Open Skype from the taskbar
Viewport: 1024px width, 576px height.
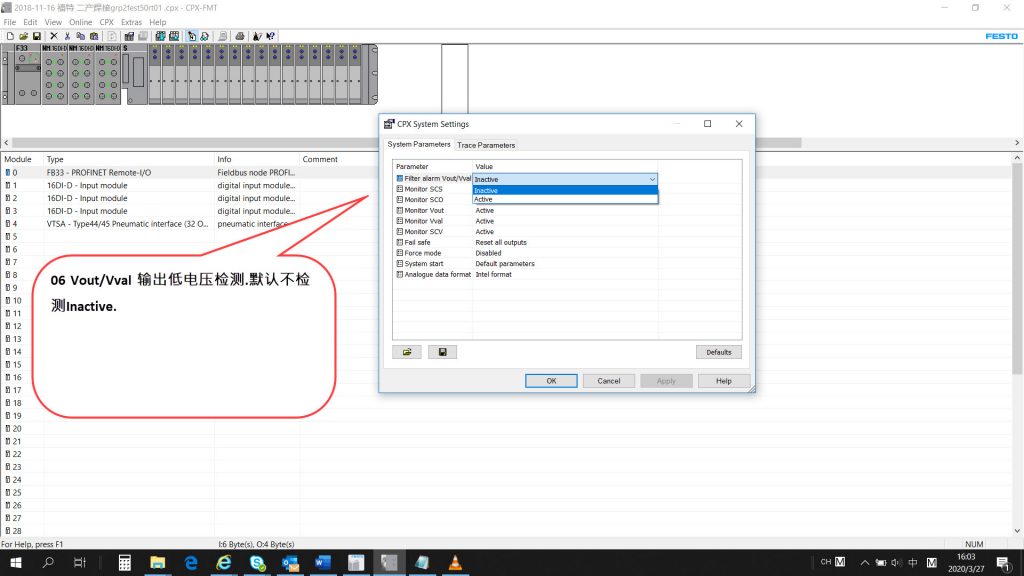257,562
